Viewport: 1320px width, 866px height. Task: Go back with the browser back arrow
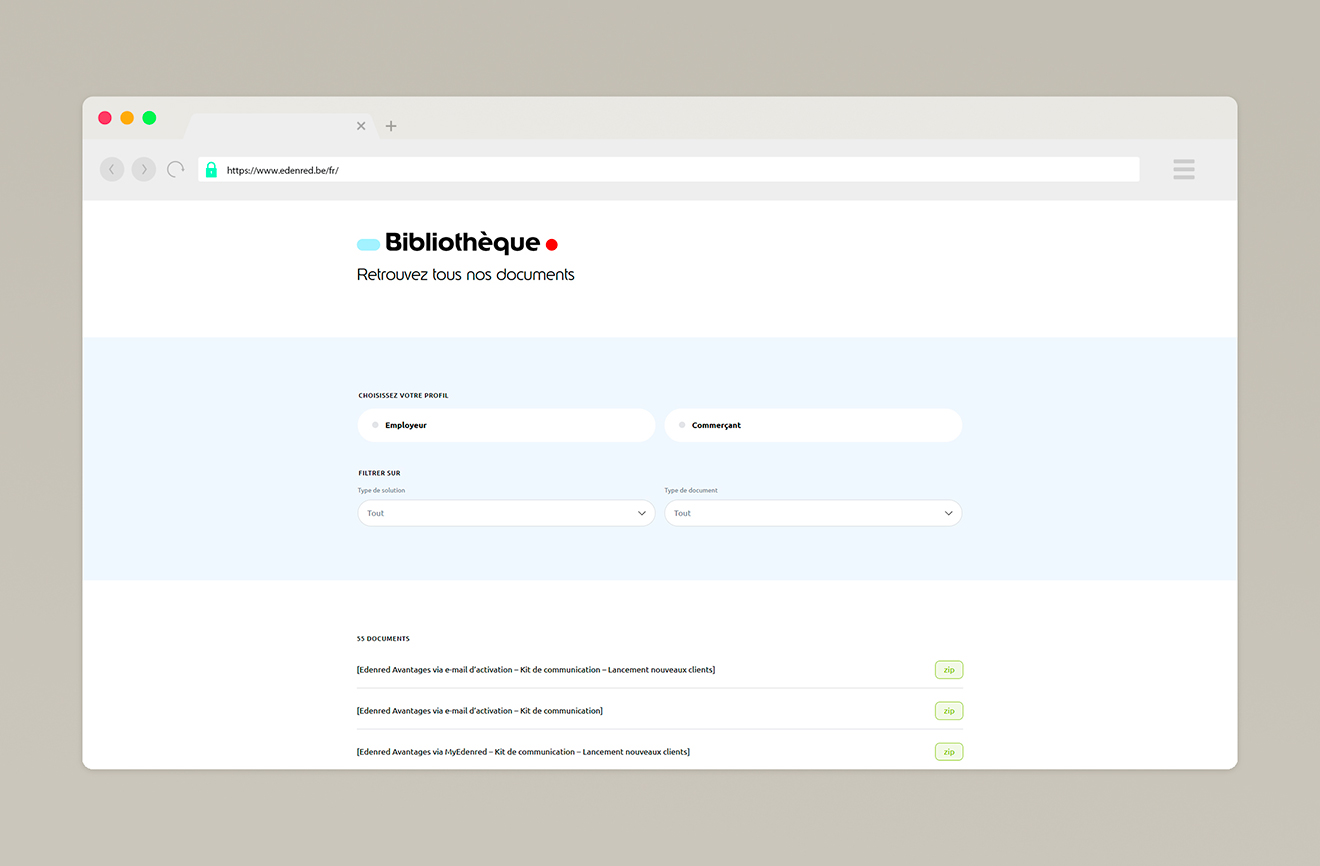point(112,170)
